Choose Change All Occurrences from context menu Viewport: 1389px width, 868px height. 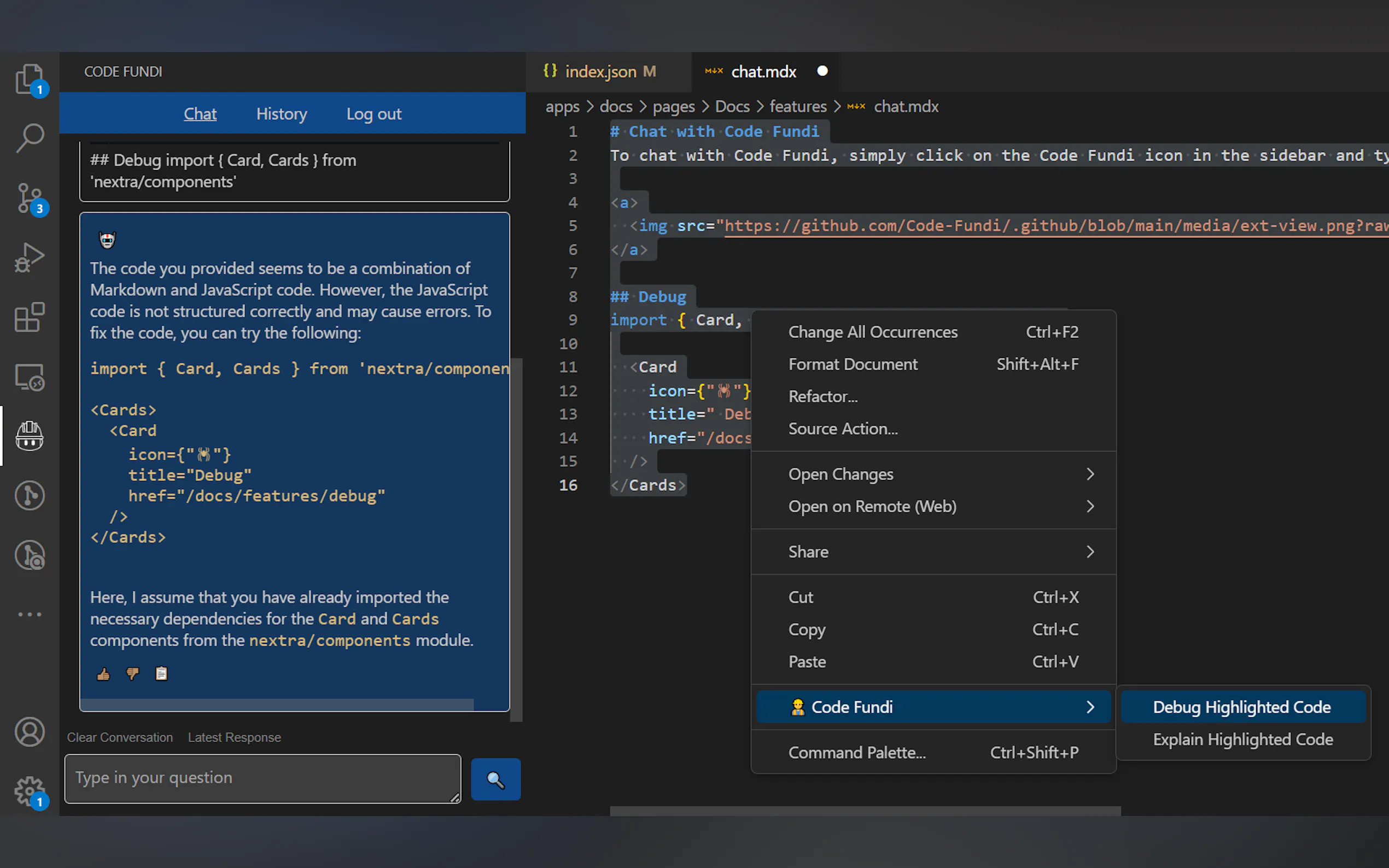tap(933, 332)
